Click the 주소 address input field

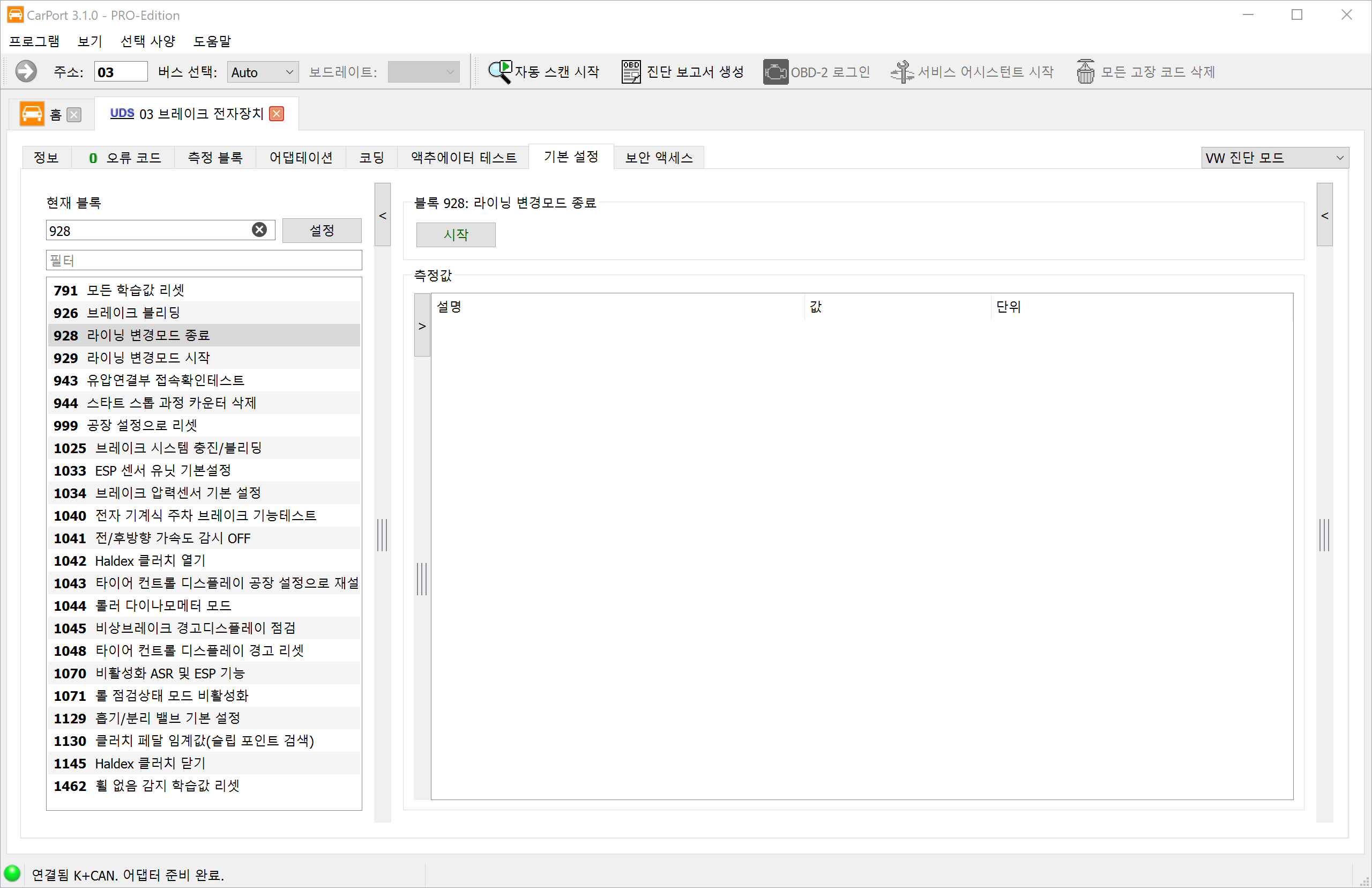[x=121, y=72]
